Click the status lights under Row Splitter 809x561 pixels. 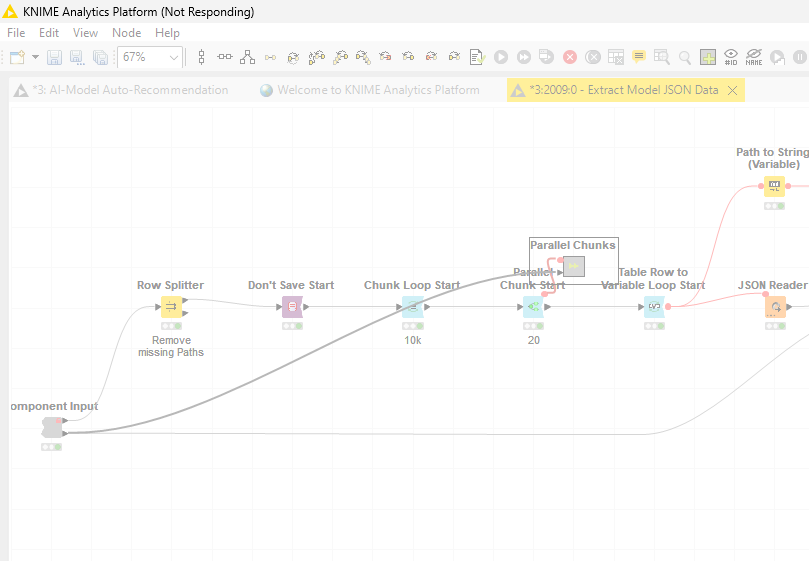[x=171, y=326]
